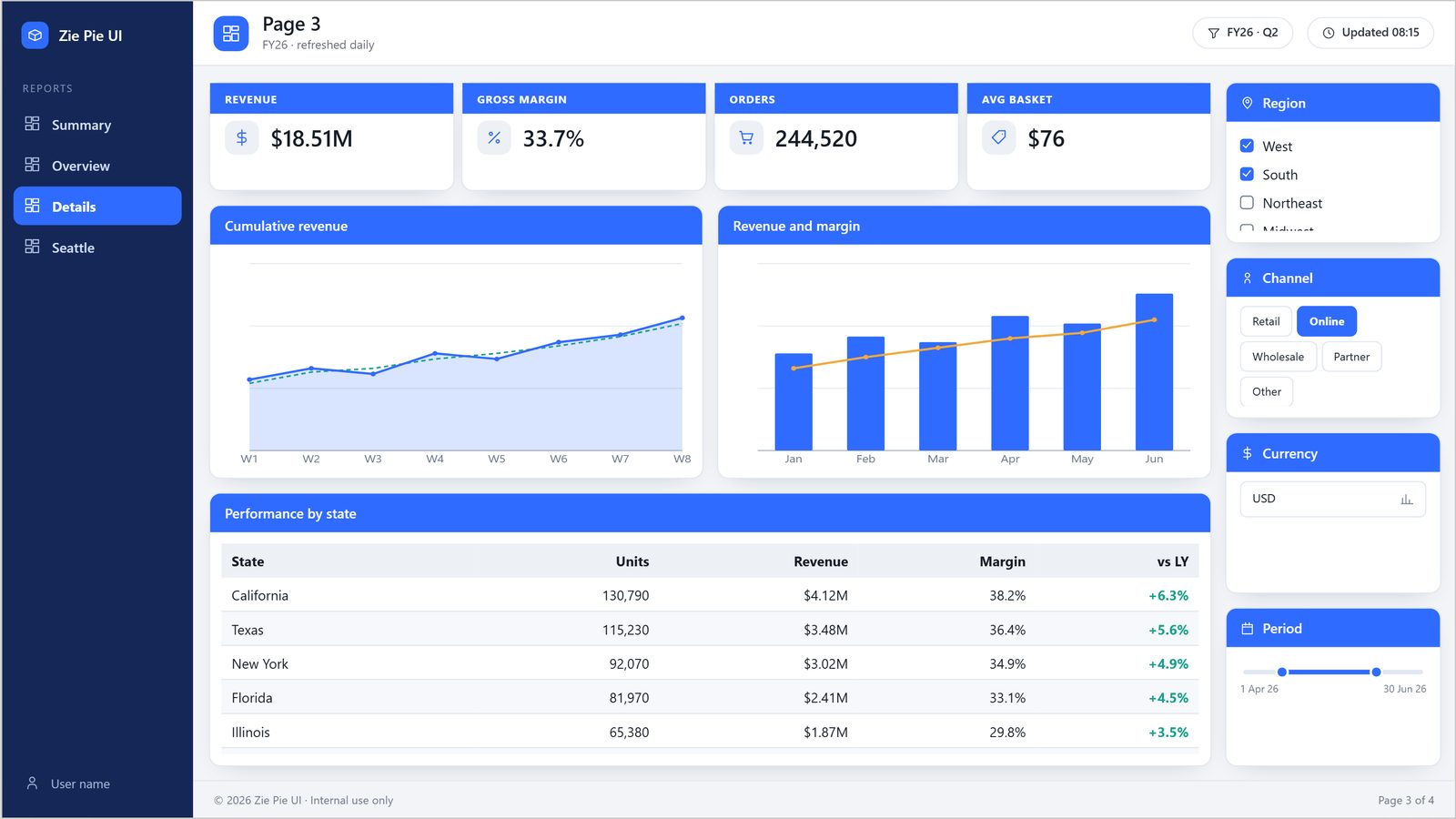This screenshot has height=819, width=1456.
Task: Click the Updated 08:15 button
Action: tap(1370, 33)
